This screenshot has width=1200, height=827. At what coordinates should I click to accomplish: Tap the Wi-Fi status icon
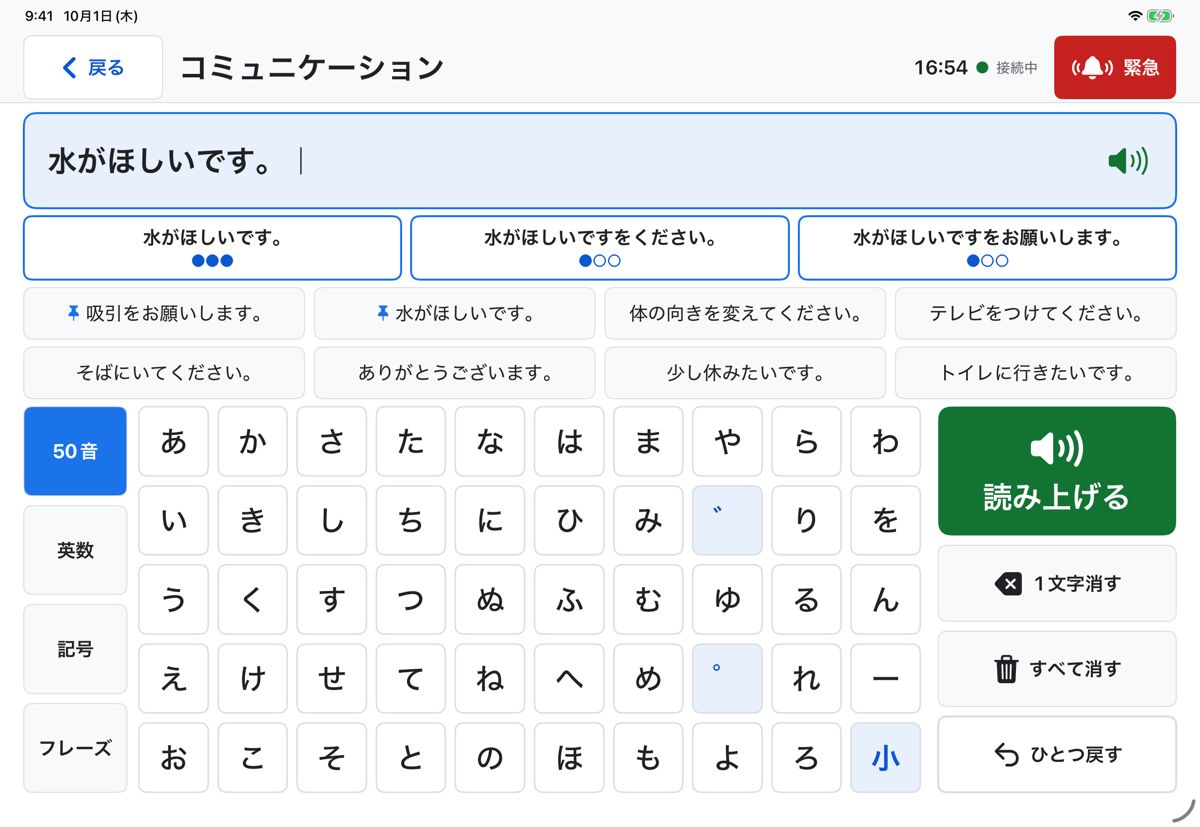pyautogui.click(x=1135, y=16)
